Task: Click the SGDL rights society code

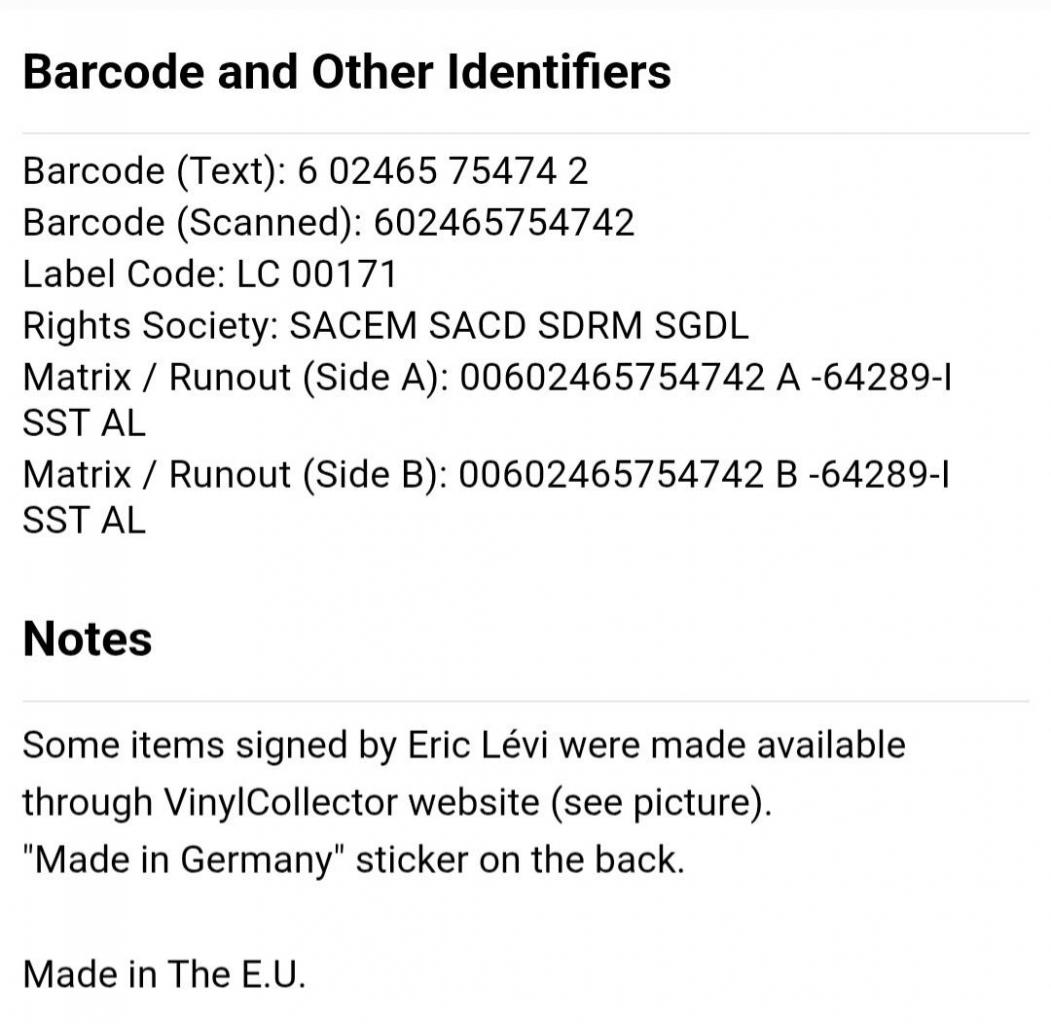Action: coord(701,326)
